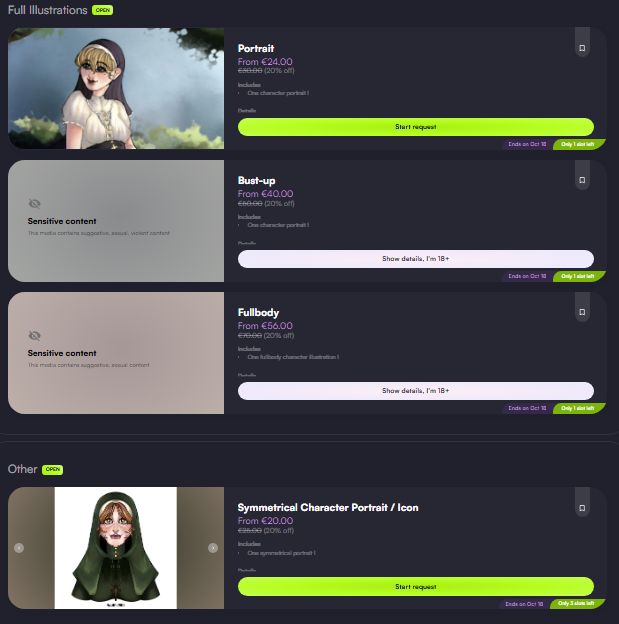The width and height of the screenshot is (619, 624).
Task: Show 18+ details for Fullbody
Action: coord(416,391)
